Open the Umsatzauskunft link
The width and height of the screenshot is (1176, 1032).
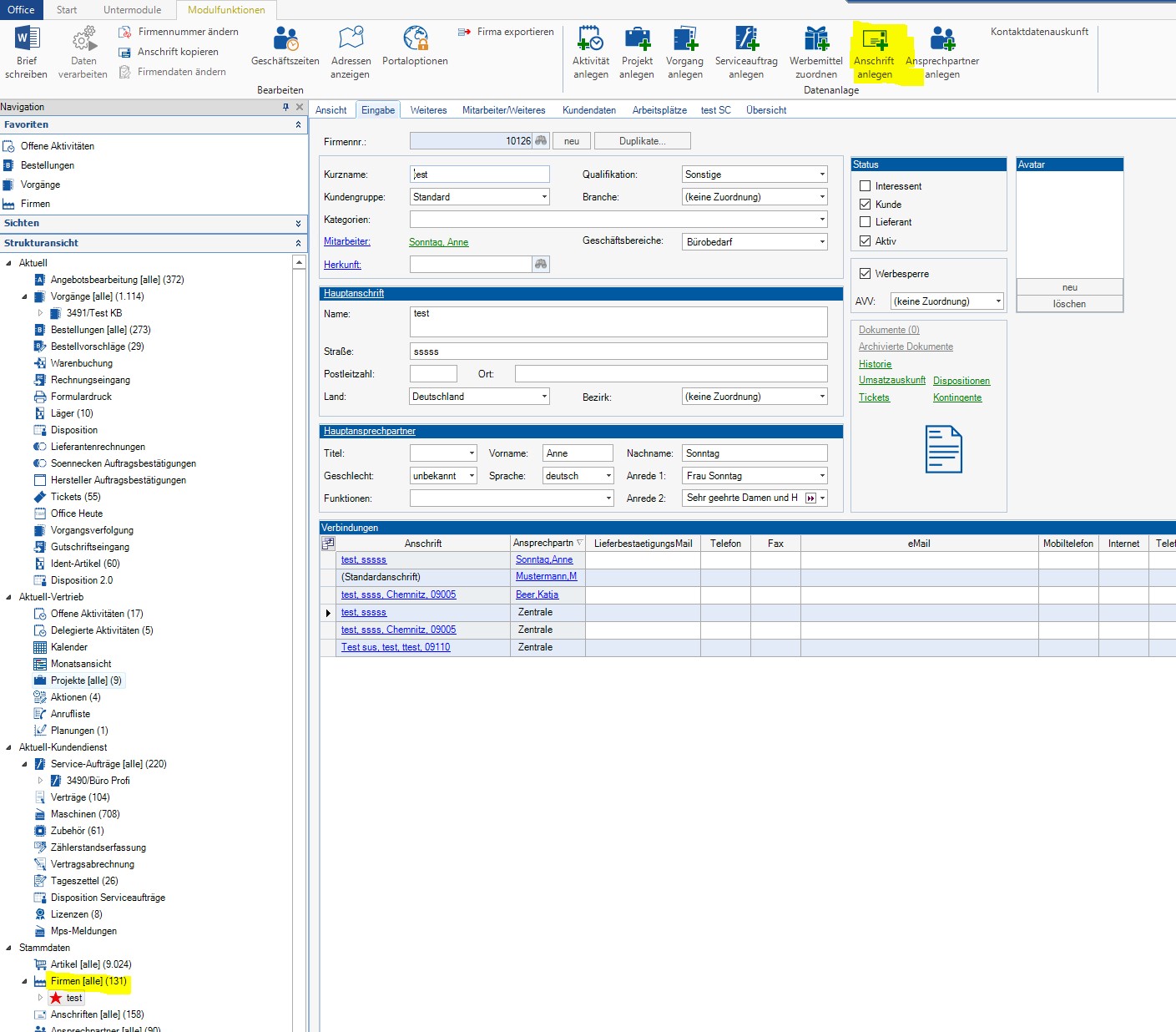point(891,380)
